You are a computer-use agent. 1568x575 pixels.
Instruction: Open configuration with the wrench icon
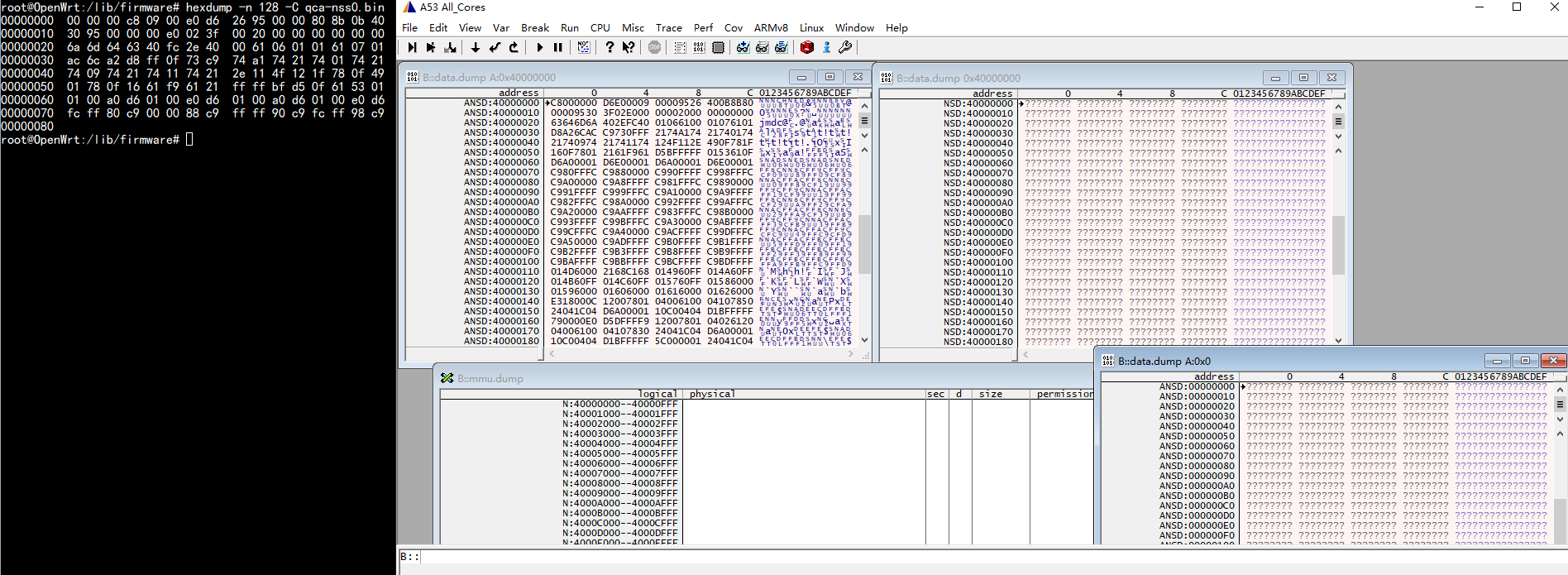845,47
